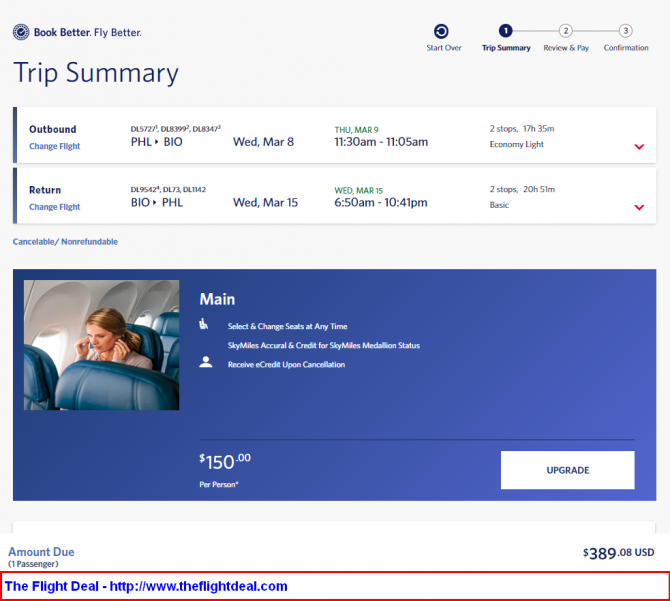Screen dimensions: 670x601
Task: Click the 11:30am - 11:05am outbound times
Action: [x=381, y=142]
